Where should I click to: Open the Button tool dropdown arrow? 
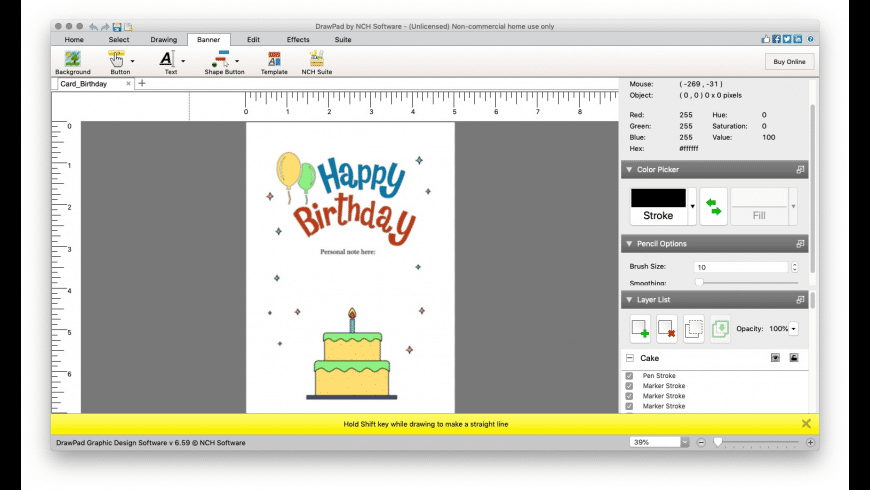[x=132, y=61]
